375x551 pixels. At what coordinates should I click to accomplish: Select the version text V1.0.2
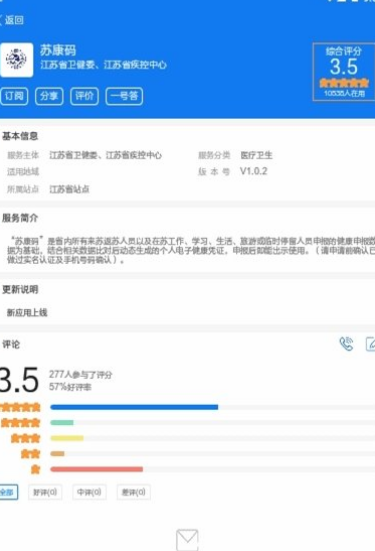tap(253, 171)
